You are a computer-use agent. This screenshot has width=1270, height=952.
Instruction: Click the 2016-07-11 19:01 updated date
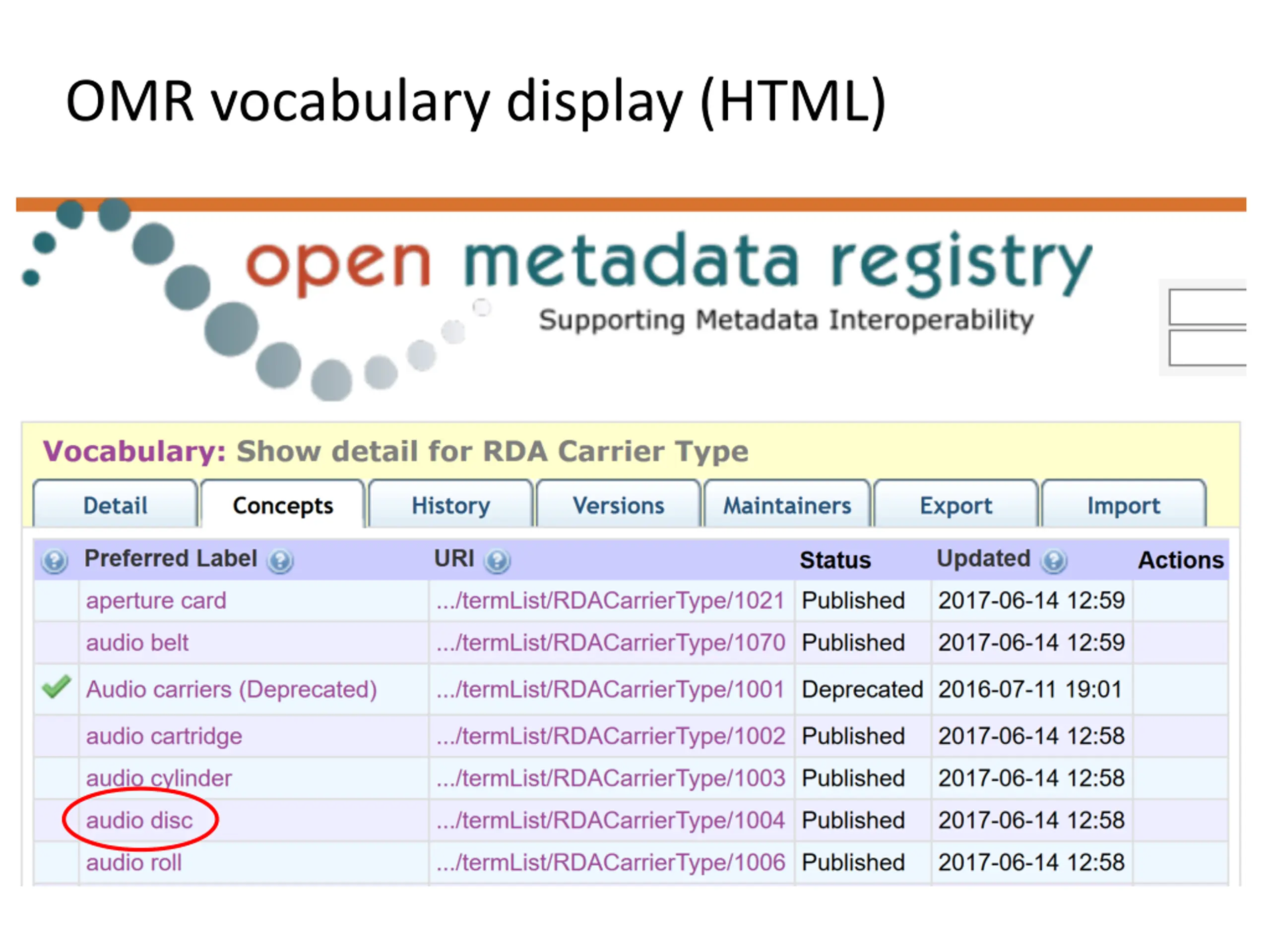(1030, 689)
